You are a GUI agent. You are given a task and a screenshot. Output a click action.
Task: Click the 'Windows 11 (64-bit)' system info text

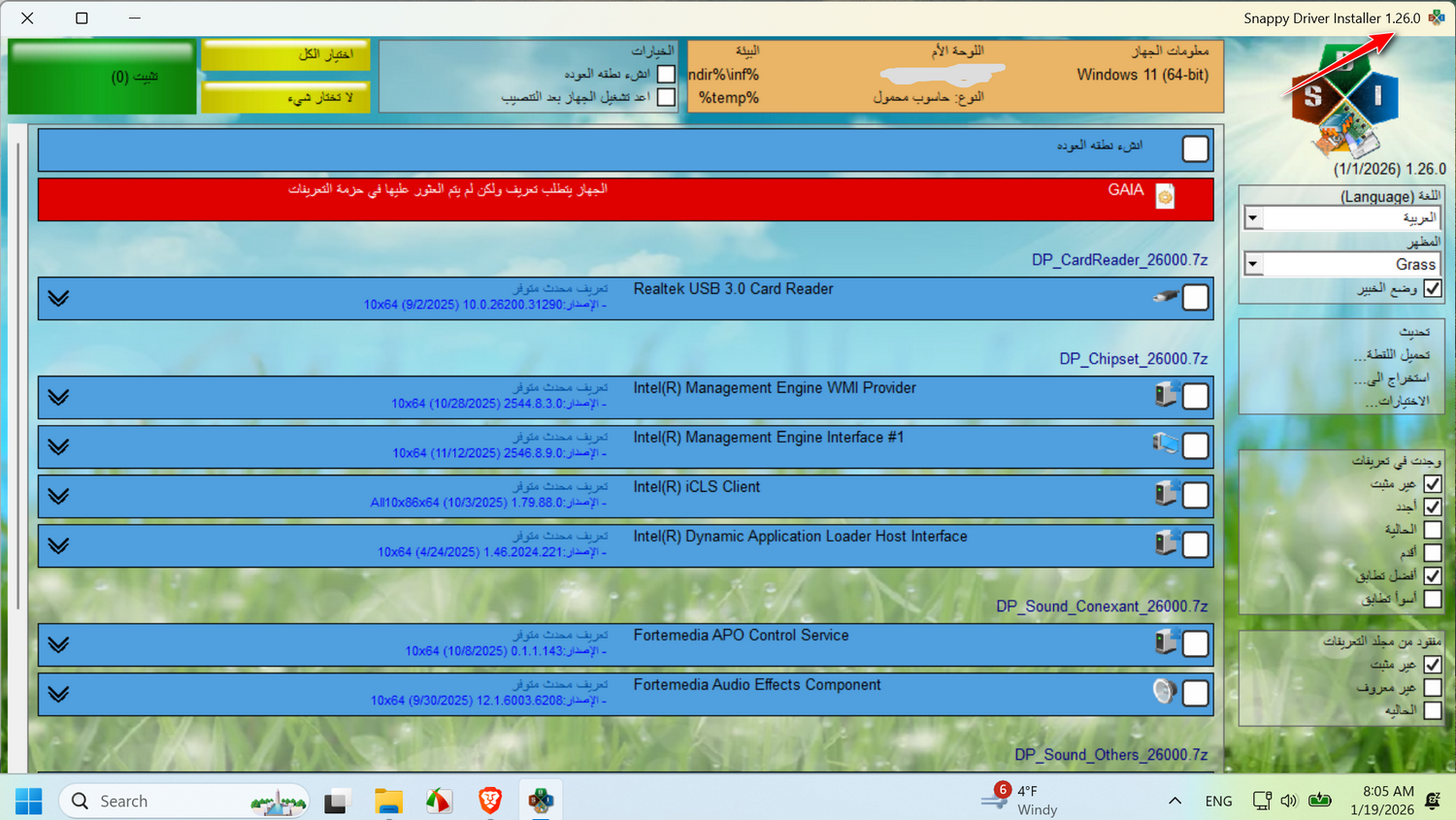[1142, 75]
